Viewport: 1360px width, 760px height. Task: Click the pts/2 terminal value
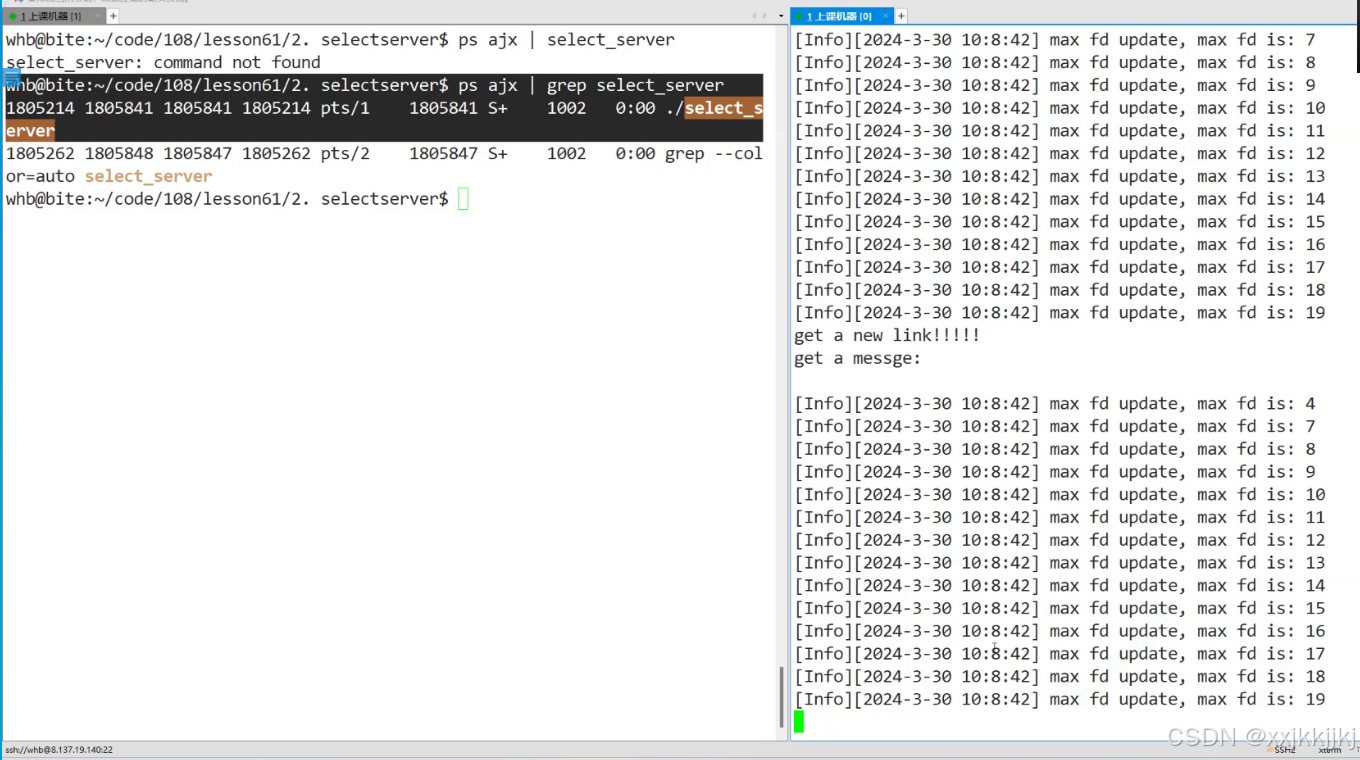345,153
